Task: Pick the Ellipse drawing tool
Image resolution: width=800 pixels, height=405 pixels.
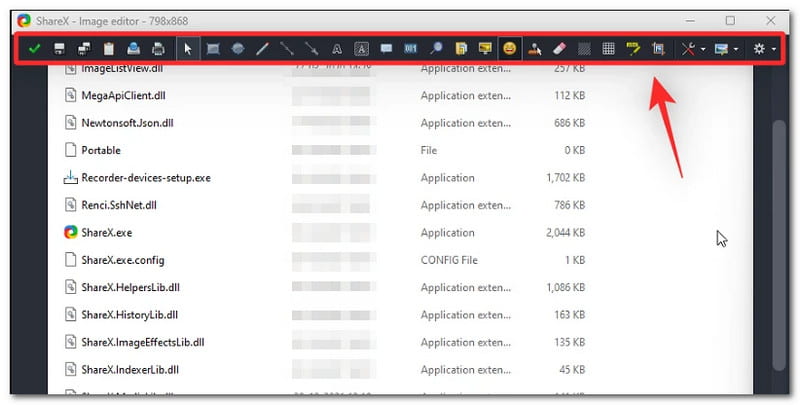Action: [x=238, y=49]
